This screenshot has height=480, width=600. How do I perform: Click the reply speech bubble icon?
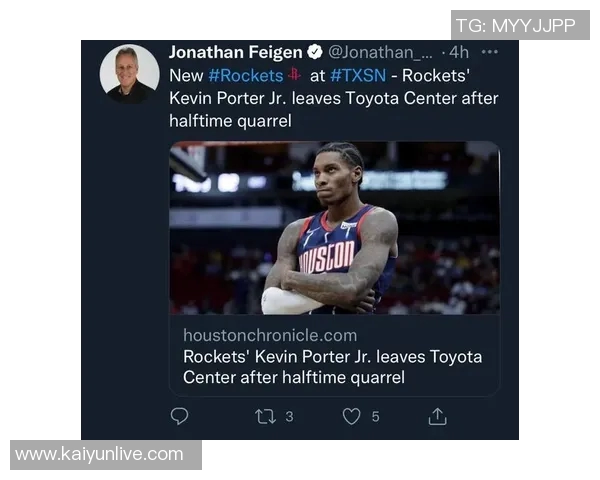point(180,416)
